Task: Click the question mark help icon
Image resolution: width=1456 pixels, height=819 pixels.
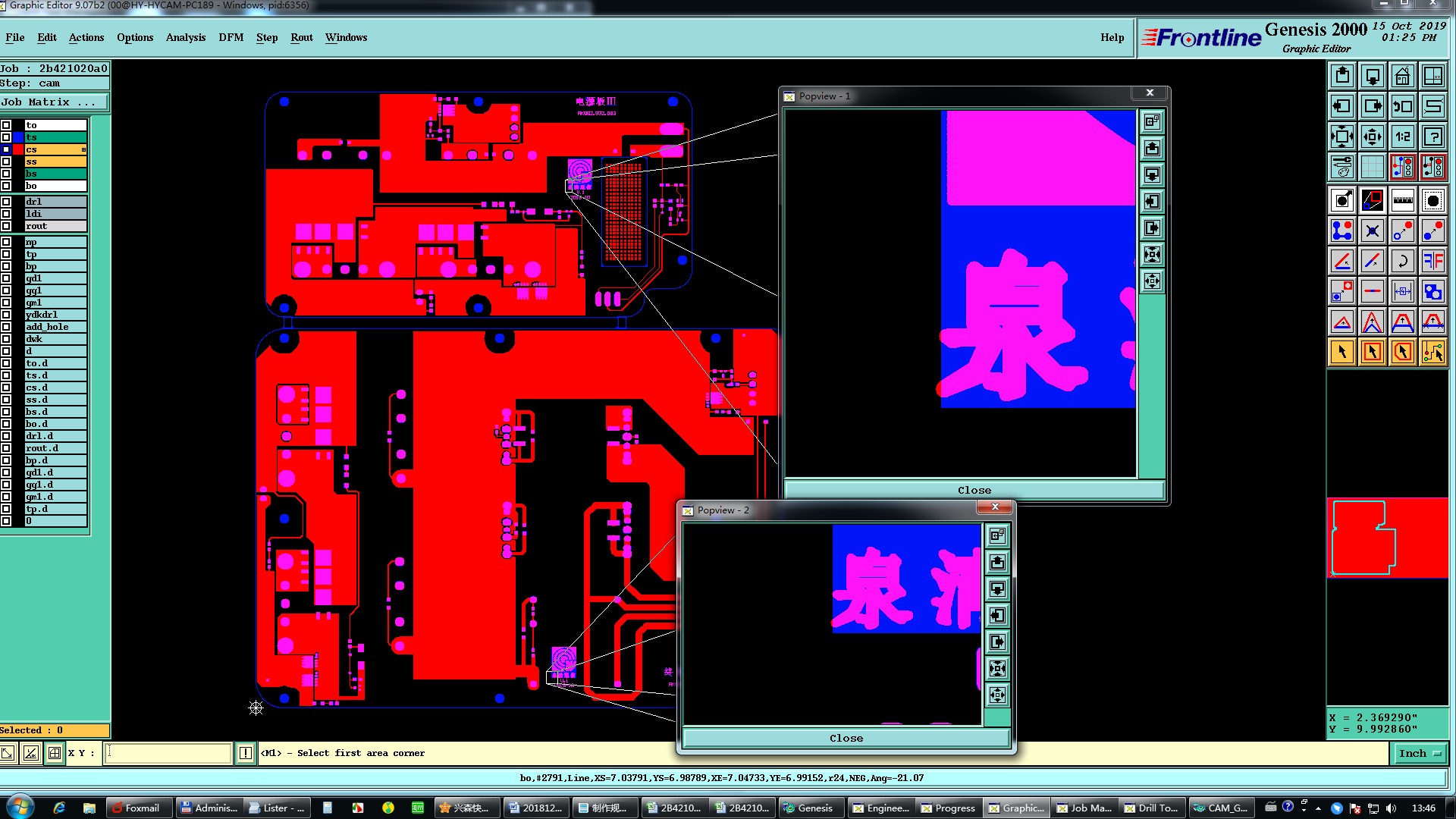Action: pos(1432,136)
